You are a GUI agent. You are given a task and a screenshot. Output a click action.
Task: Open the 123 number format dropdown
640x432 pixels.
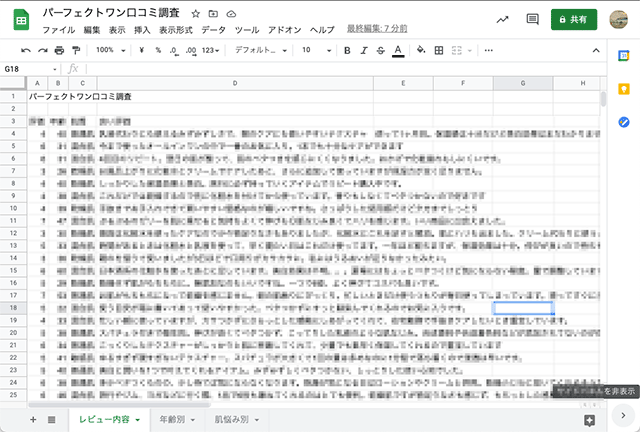(x=211, y=50)
